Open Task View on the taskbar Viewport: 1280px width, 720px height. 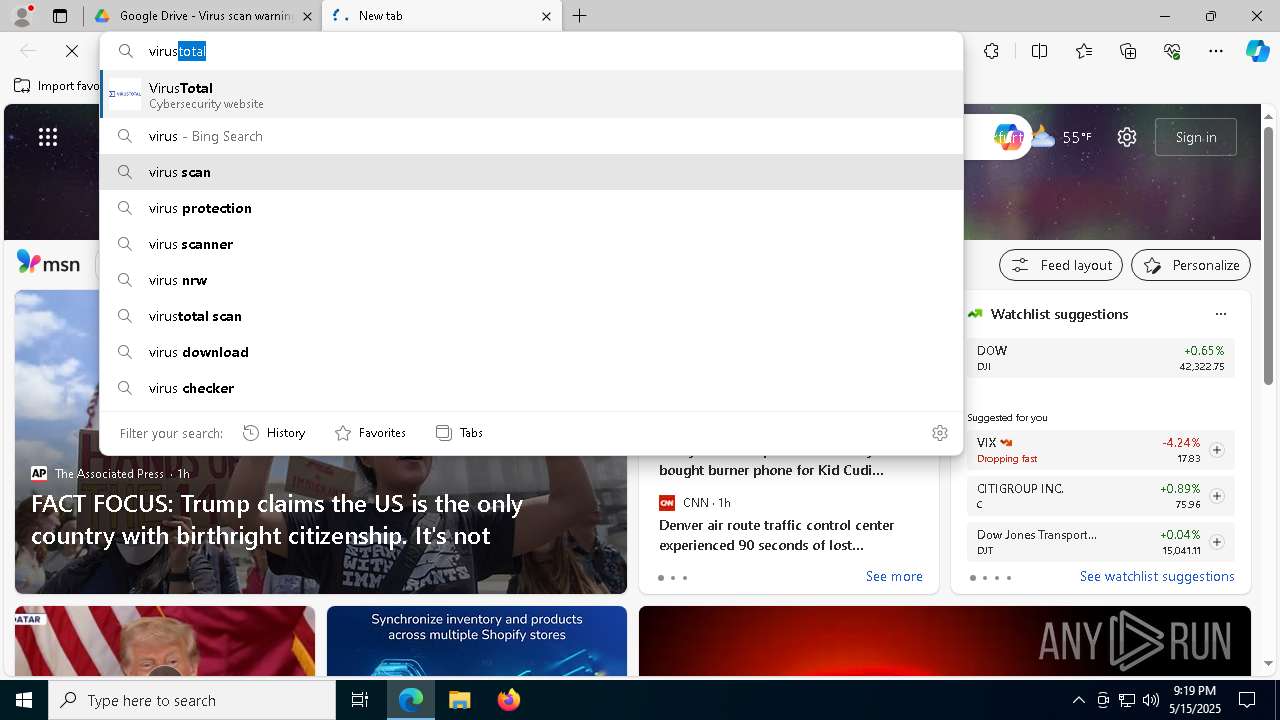360,700
